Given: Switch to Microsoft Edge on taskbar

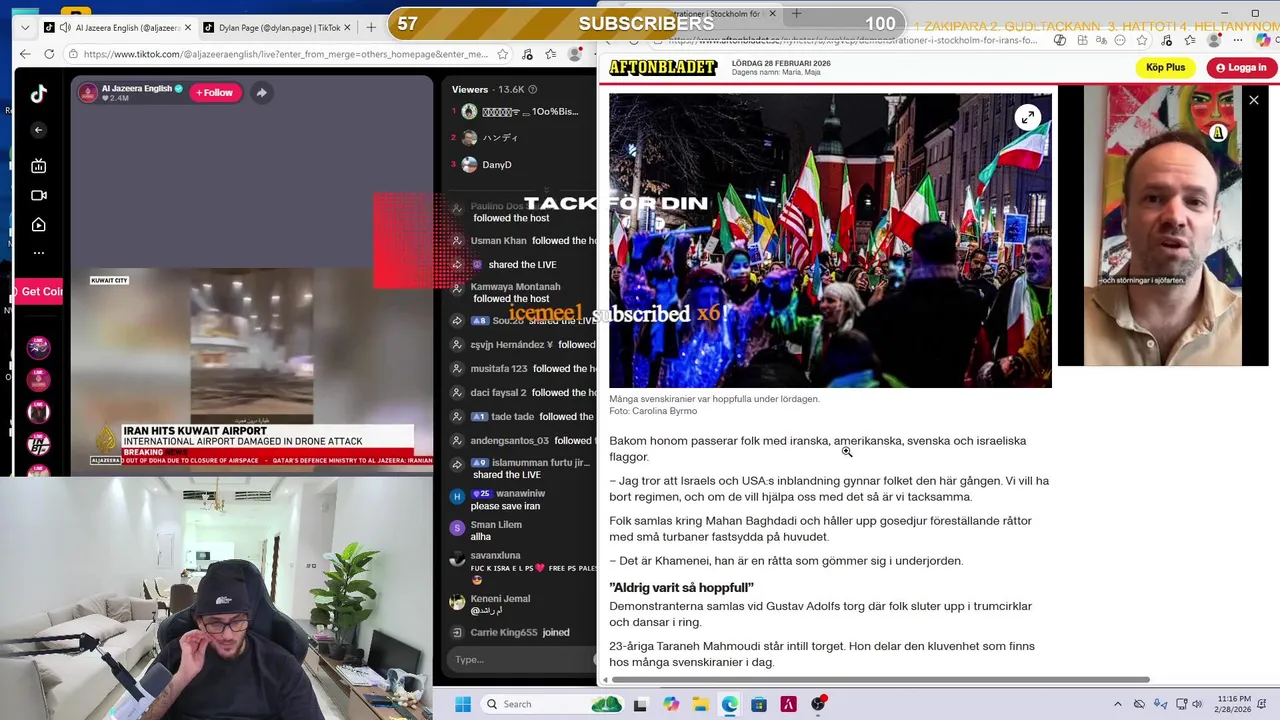Looking at the screenshot, I should [730, 704].
